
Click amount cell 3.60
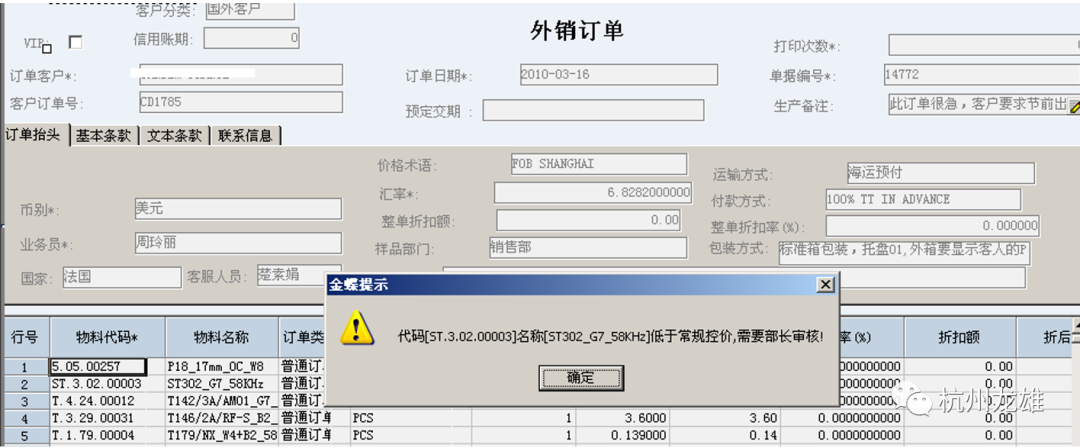[725, 418]
